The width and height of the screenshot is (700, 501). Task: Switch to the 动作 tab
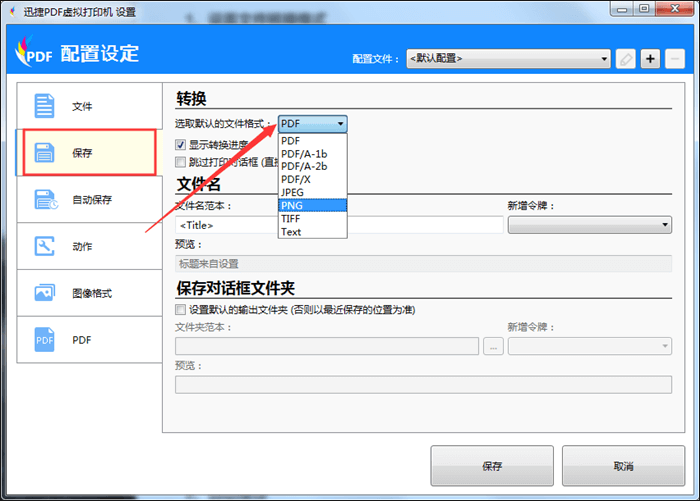tap(89, 246)
